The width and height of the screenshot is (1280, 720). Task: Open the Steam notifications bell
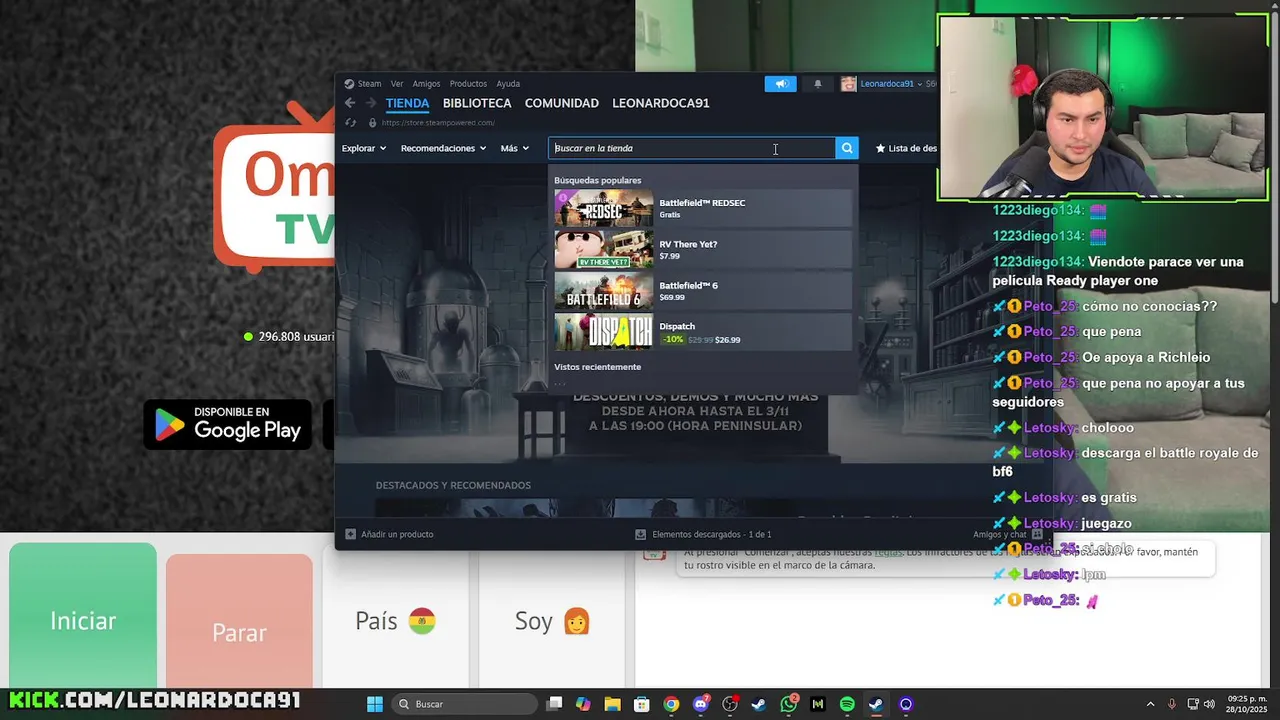(817, 84)
